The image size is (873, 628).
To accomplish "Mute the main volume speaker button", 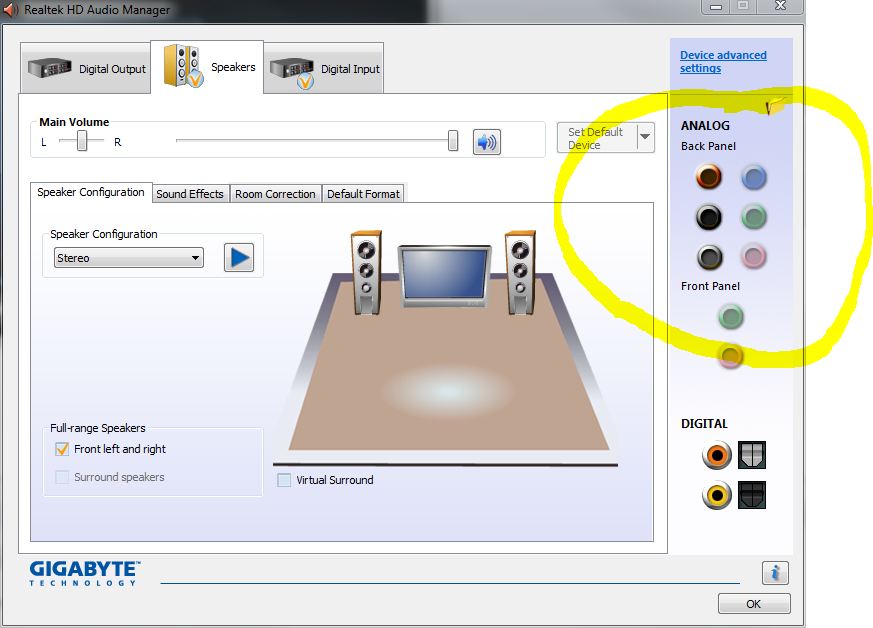I will [x=487, y=142].
